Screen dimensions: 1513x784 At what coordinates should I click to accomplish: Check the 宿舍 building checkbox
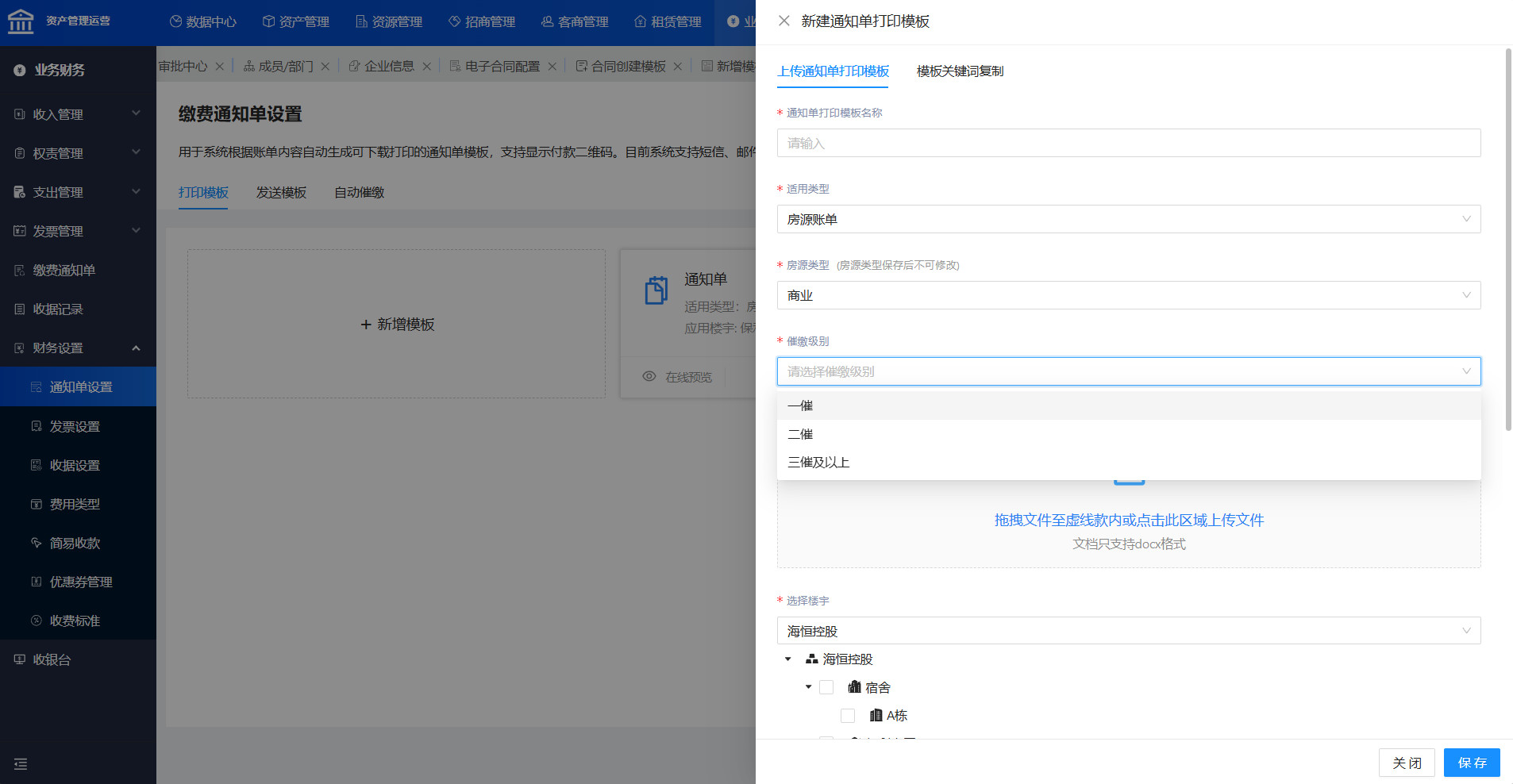826,687
